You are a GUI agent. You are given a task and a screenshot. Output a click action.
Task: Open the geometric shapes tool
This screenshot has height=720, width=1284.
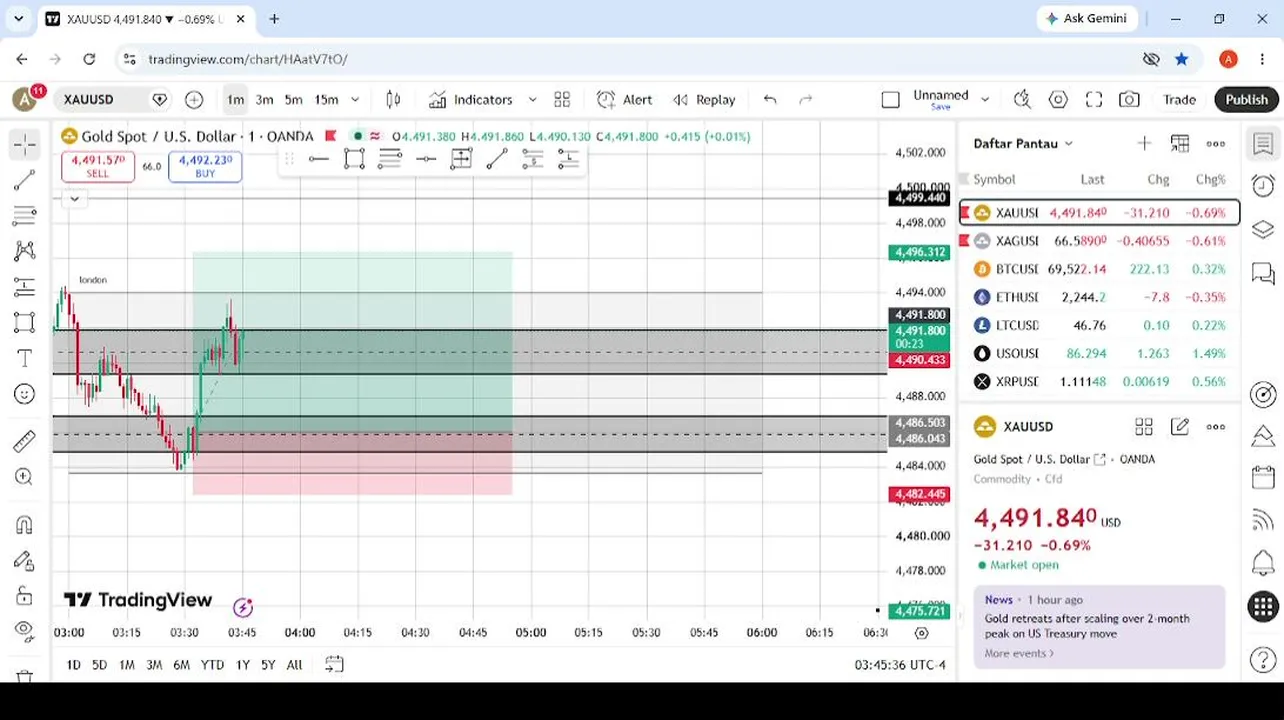(25, 323)
